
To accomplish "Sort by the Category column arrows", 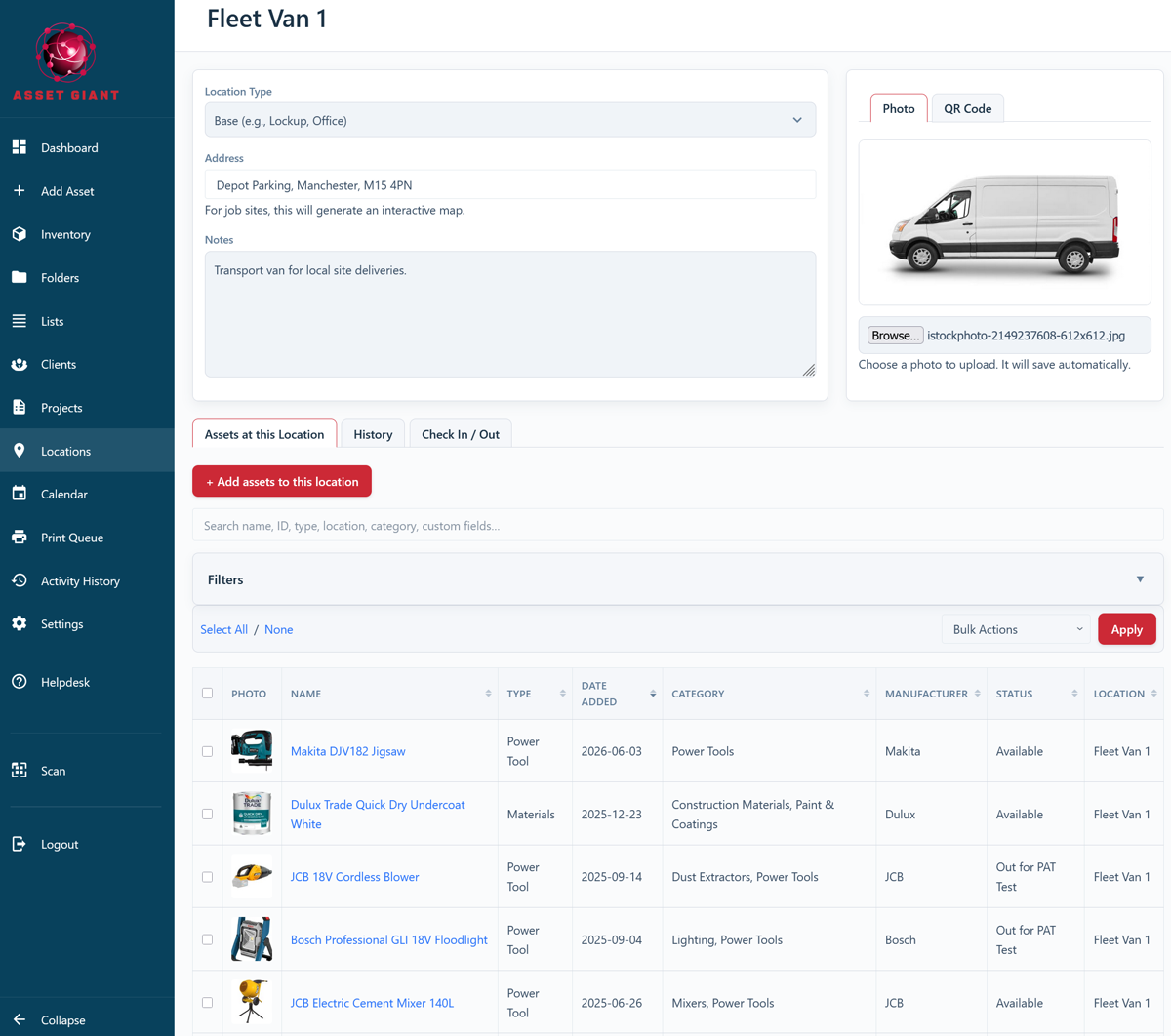I will tap(867, 694).
